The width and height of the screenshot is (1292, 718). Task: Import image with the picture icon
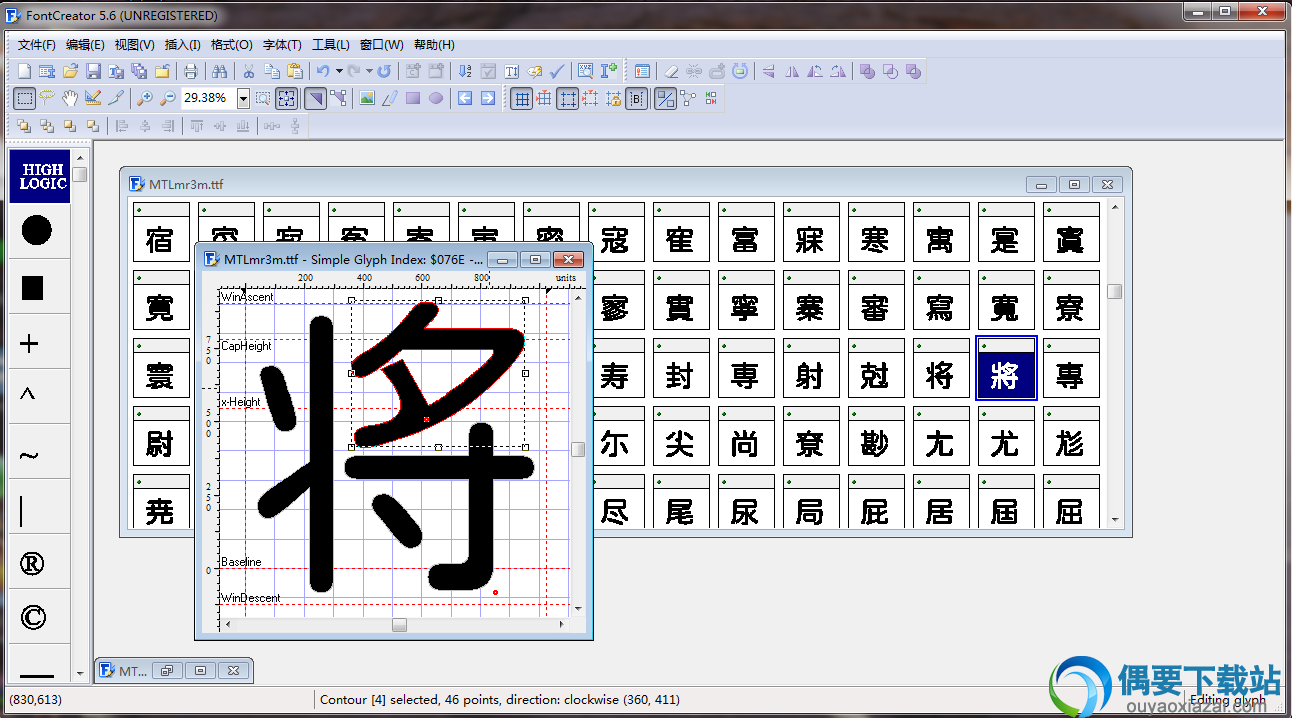(367, 98)
